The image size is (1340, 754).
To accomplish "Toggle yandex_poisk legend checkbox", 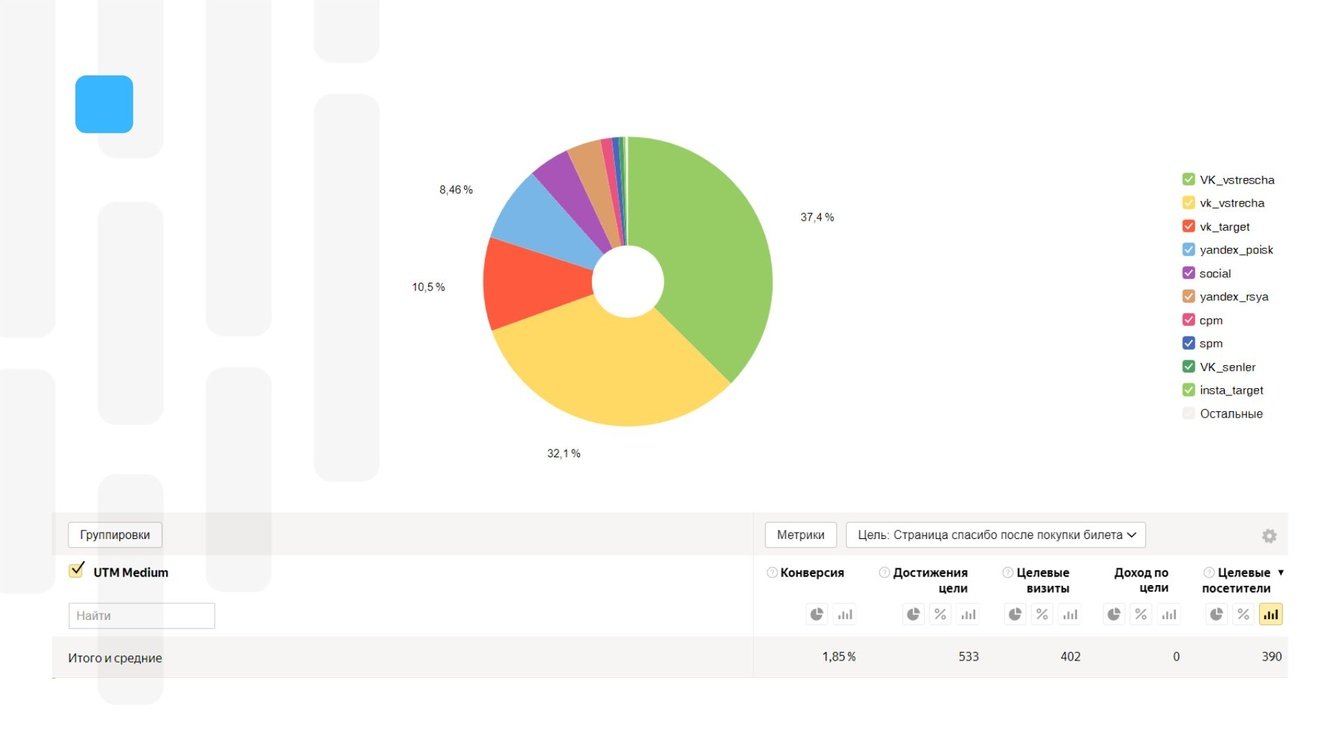I will [1188, 250].
